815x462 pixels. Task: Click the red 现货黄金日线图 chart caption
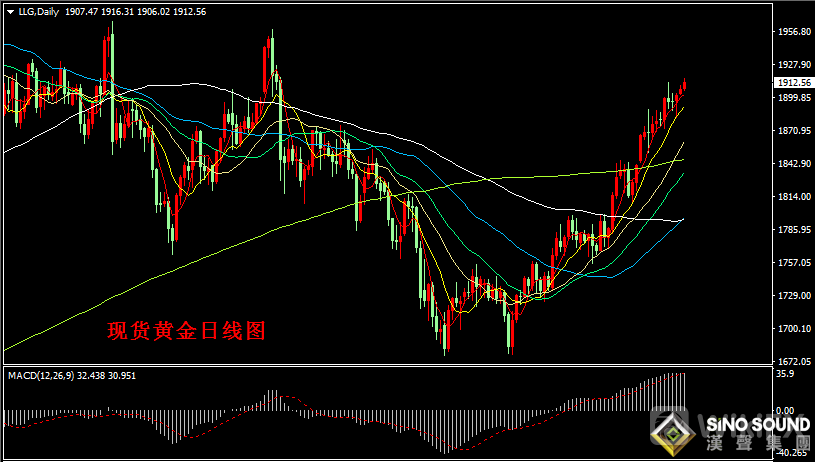(186, 330)
